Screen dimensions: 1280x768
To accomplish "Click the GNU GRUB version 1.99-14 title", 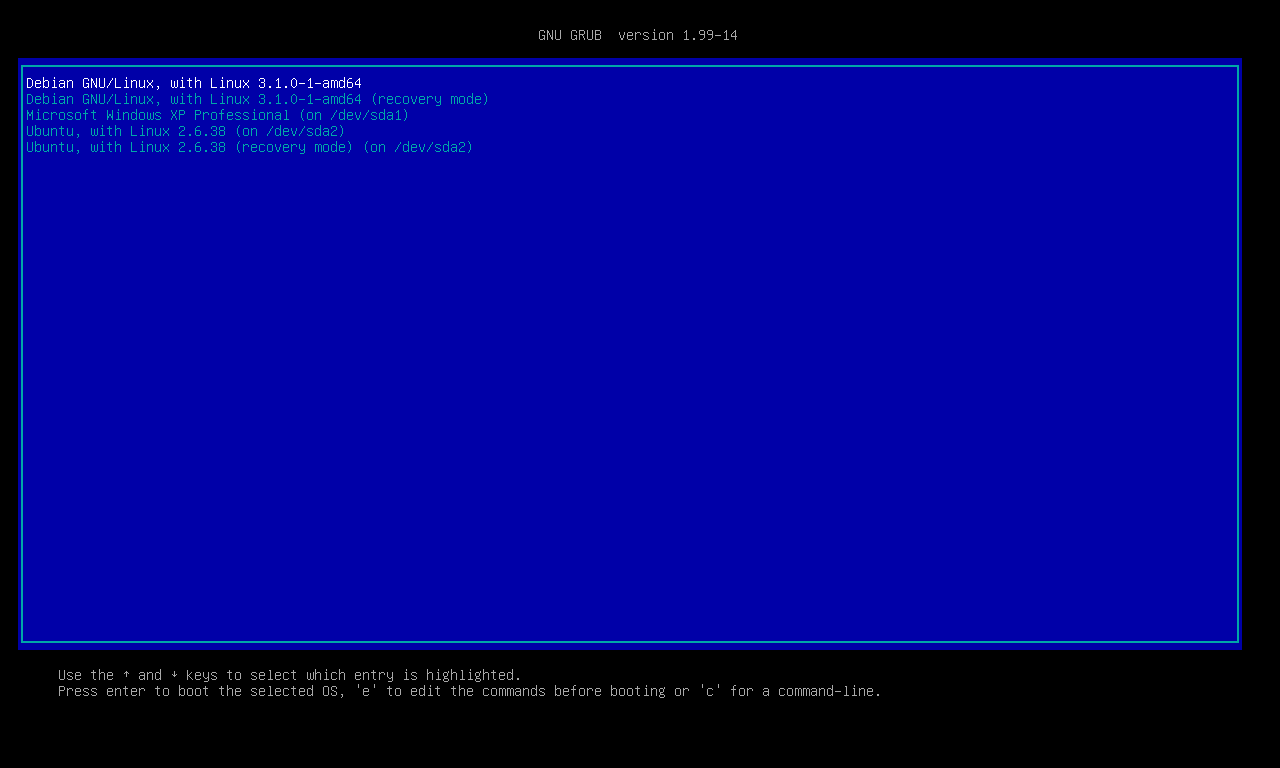I will [x=638, y=35].
